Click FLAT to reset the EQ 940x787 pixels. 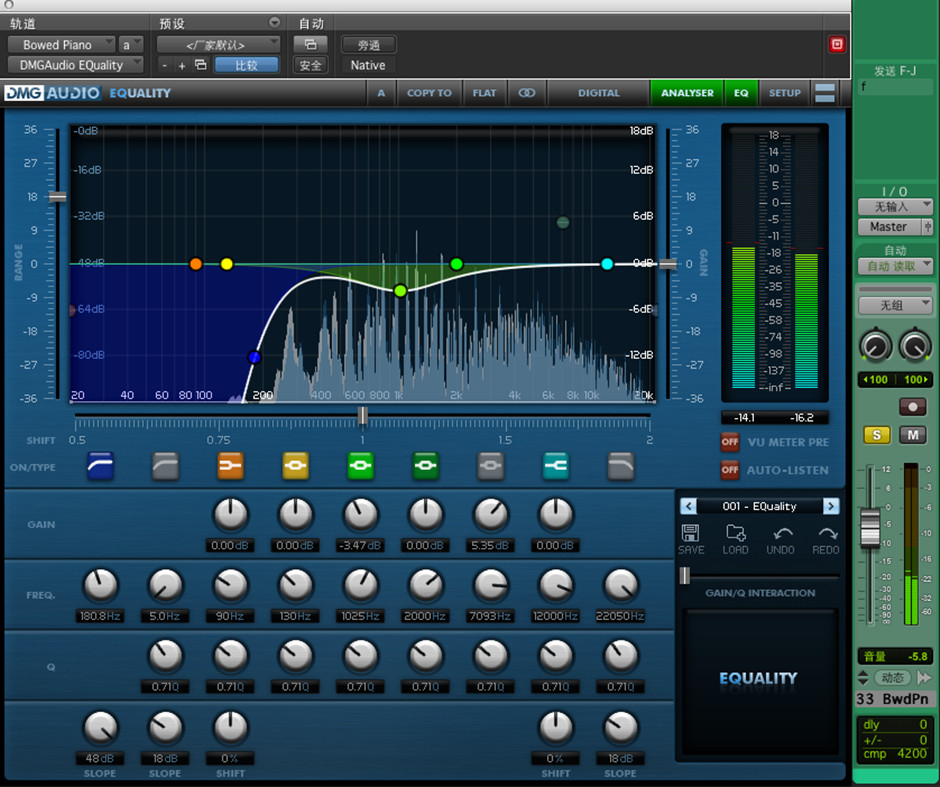pyautogui.click(x=484, y=93)
